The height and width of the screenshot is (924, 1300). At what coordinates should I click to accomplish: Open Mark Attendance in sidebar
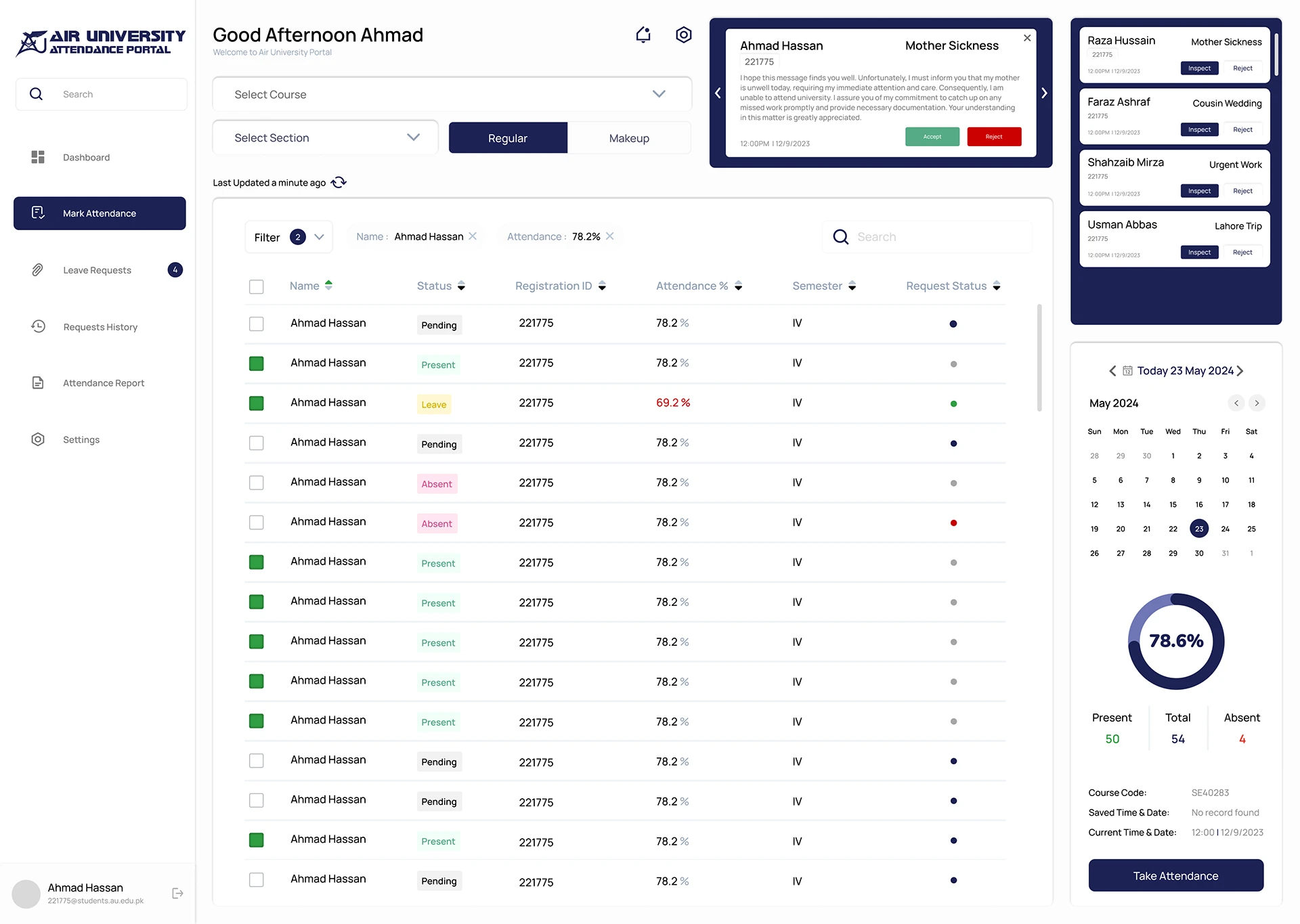pyautogui.click(x=100, y=213)
